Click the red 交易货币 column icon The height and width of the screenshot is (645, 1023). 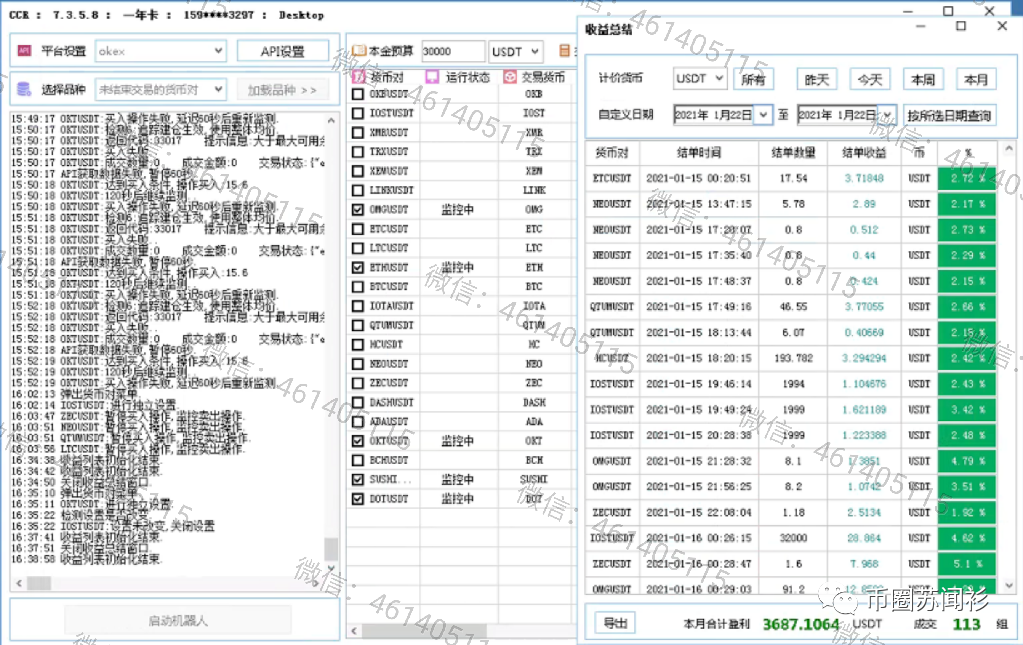coord(511,76)
